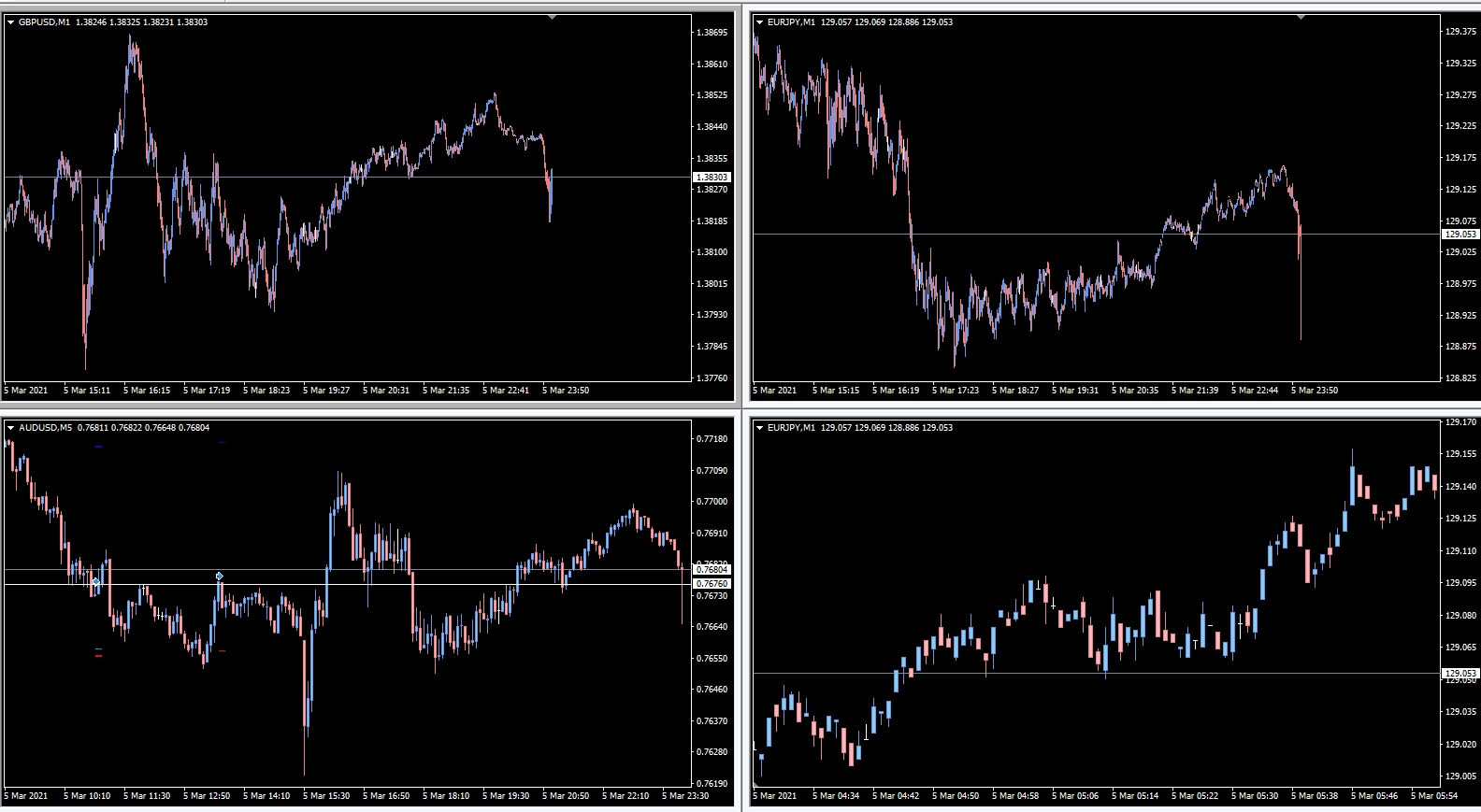Click the 129.053 price label in upper EURJPY chart

1460,235
